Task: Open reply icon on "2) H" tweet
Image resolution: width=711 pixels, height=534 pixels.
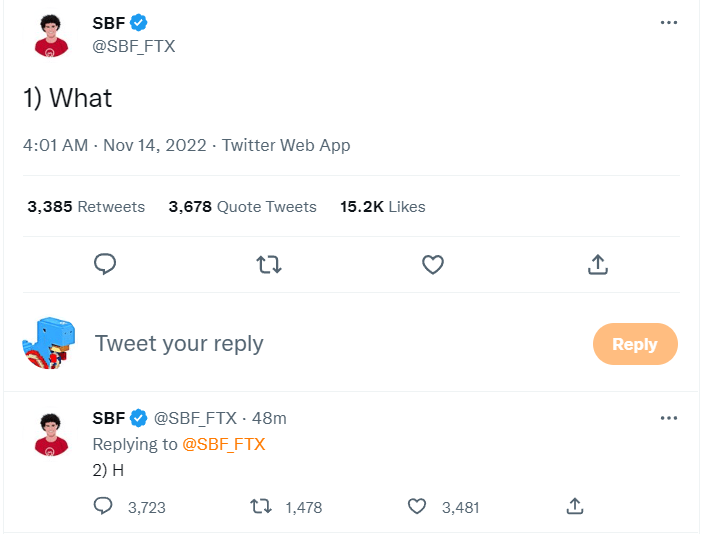Action: click(x=103, y=507)
